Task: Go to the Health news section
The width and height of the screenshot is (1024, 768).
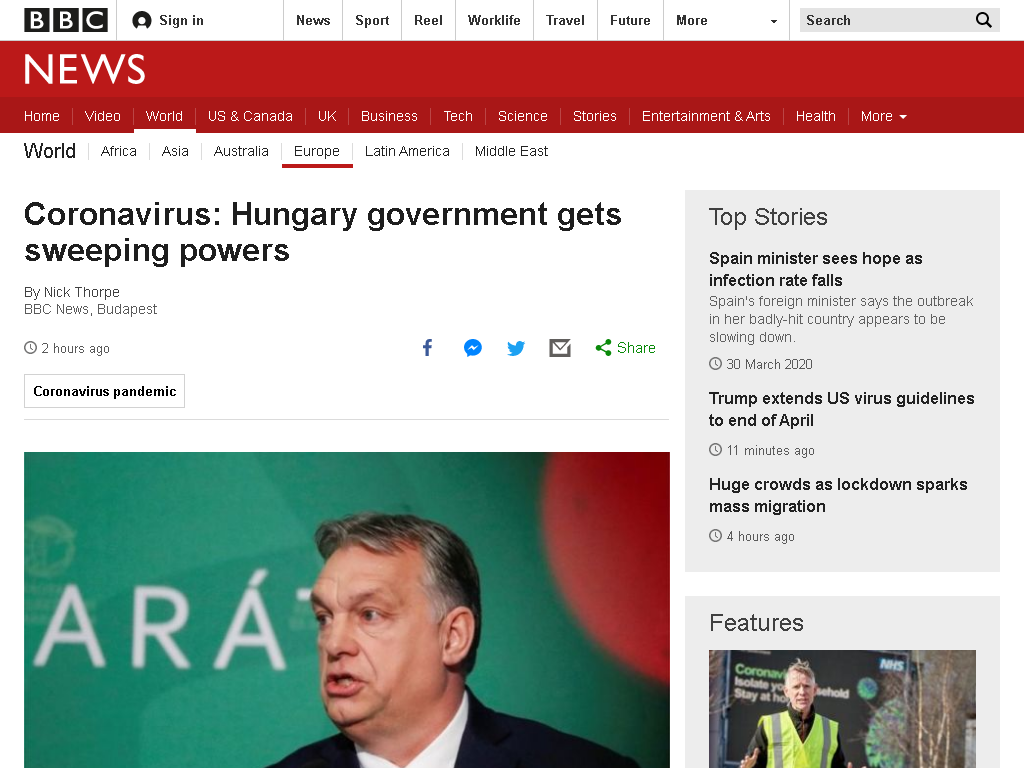Action: click(816, 116)
